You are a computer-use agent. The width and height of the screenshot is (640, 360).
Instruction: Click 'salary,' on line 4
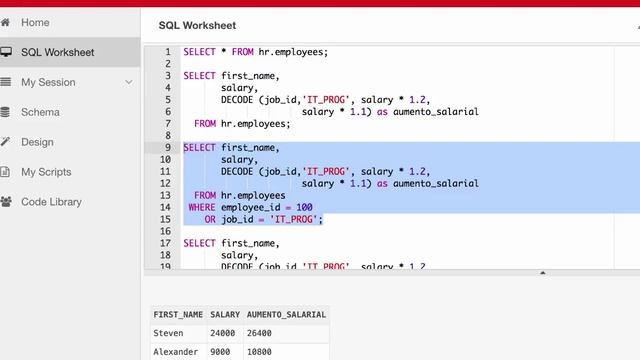click(240, 88)
